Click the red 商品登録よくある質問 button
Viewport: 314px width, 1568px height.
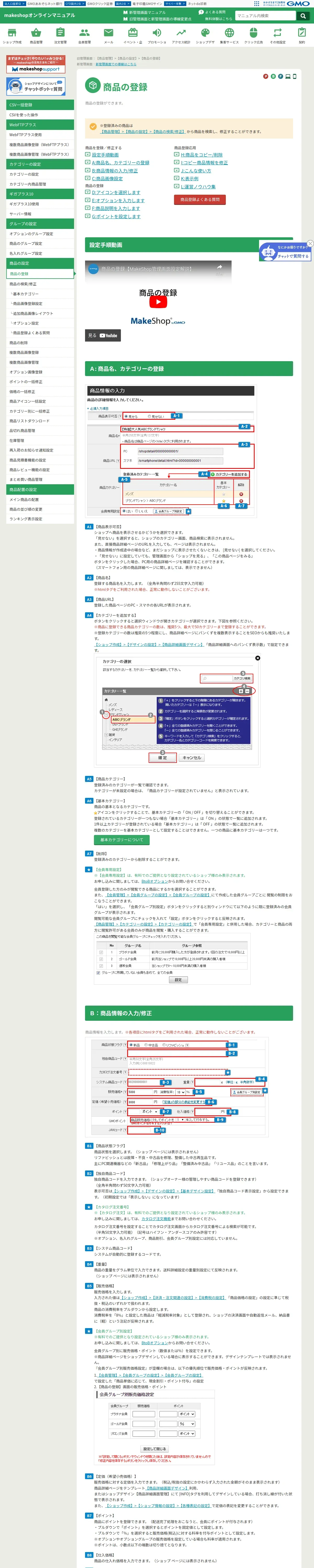(x=199, y=199)
